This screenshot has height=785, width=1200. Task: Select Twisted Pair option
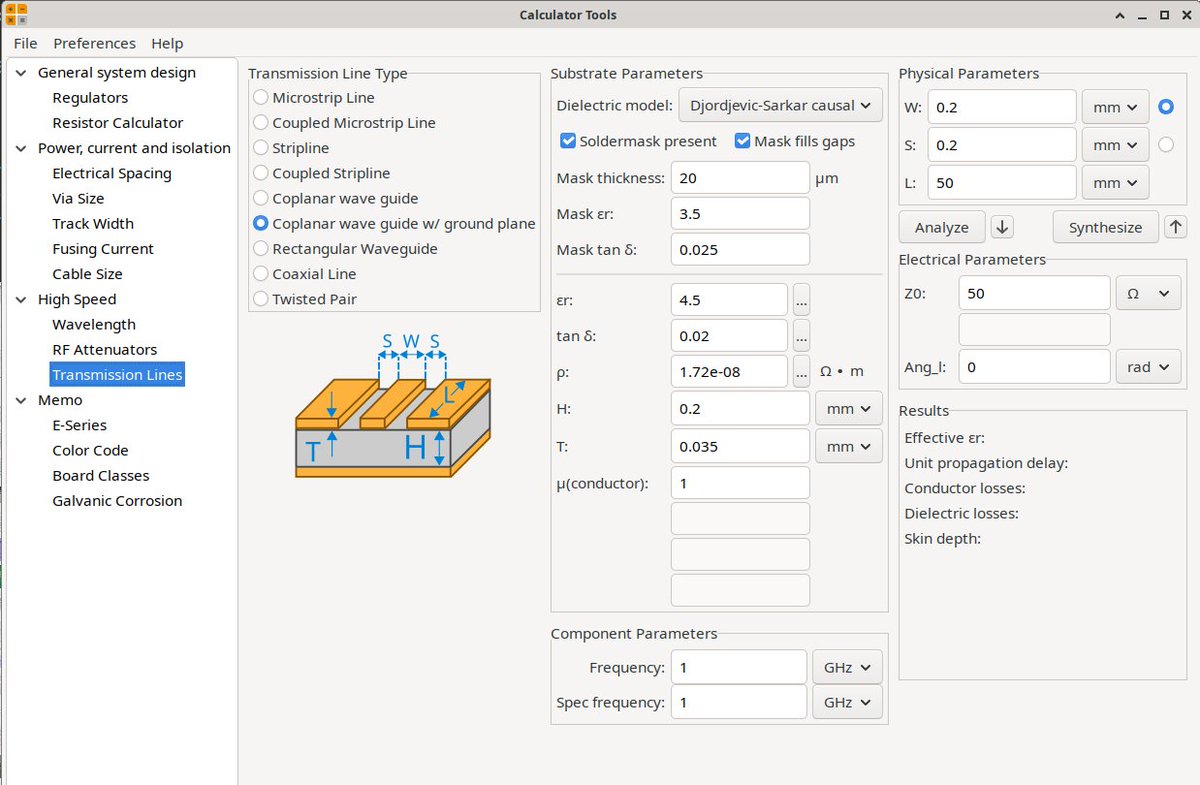pyautogui.click(x=305, y=299)
